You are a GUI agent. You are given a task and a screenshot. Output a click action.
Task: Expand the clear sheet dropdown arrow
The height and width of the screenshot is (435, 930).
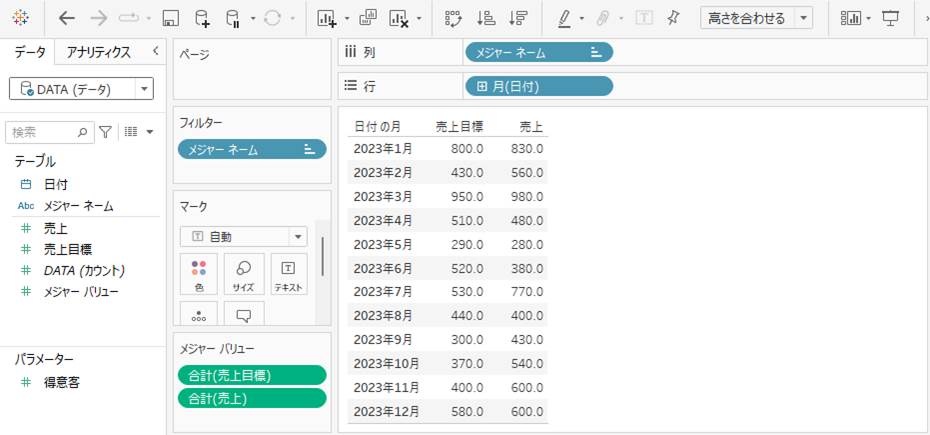419,19
